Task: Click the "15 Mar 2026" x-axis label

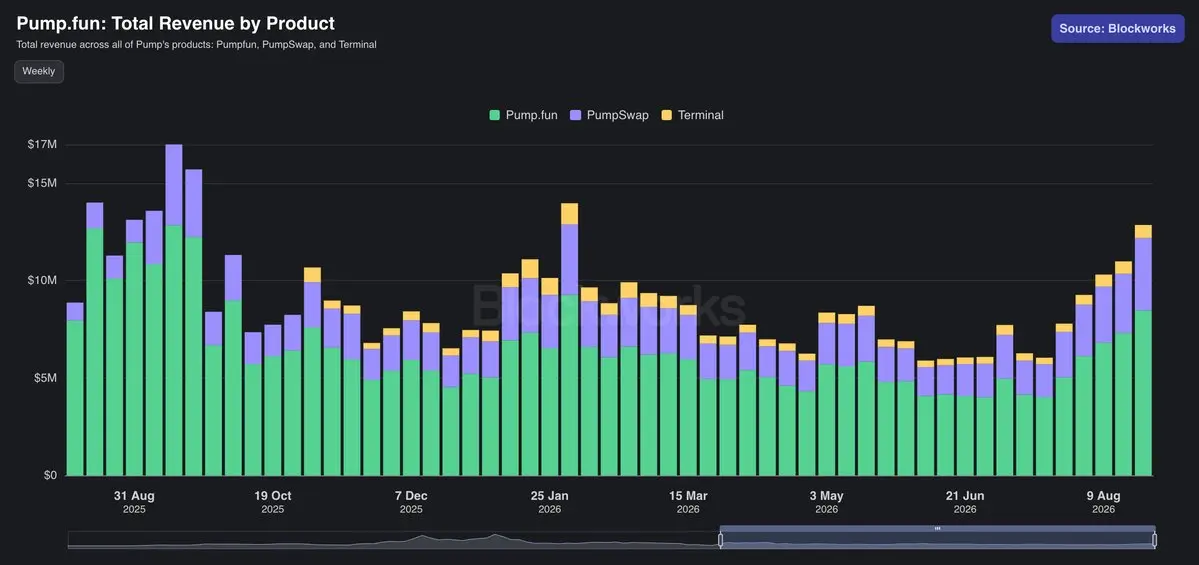Action: click(688, 502)
